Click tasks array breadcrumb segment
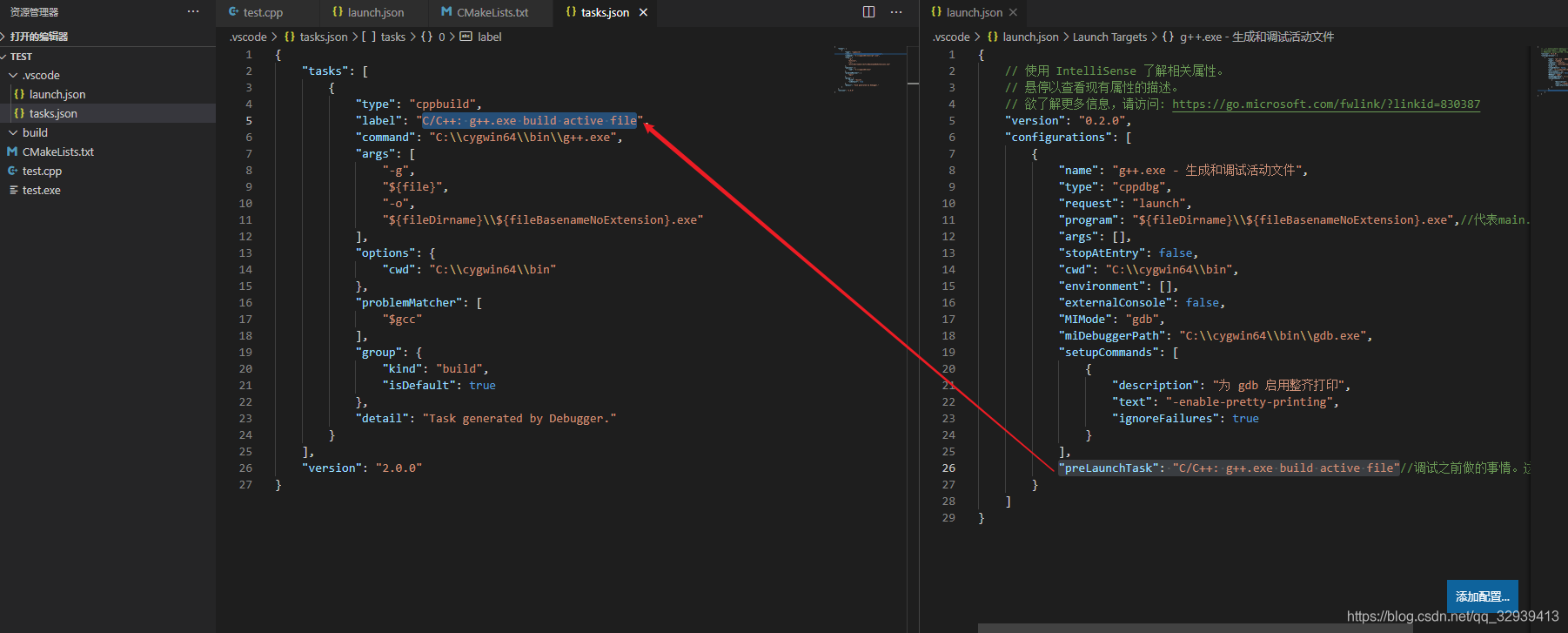 (385, 37)
